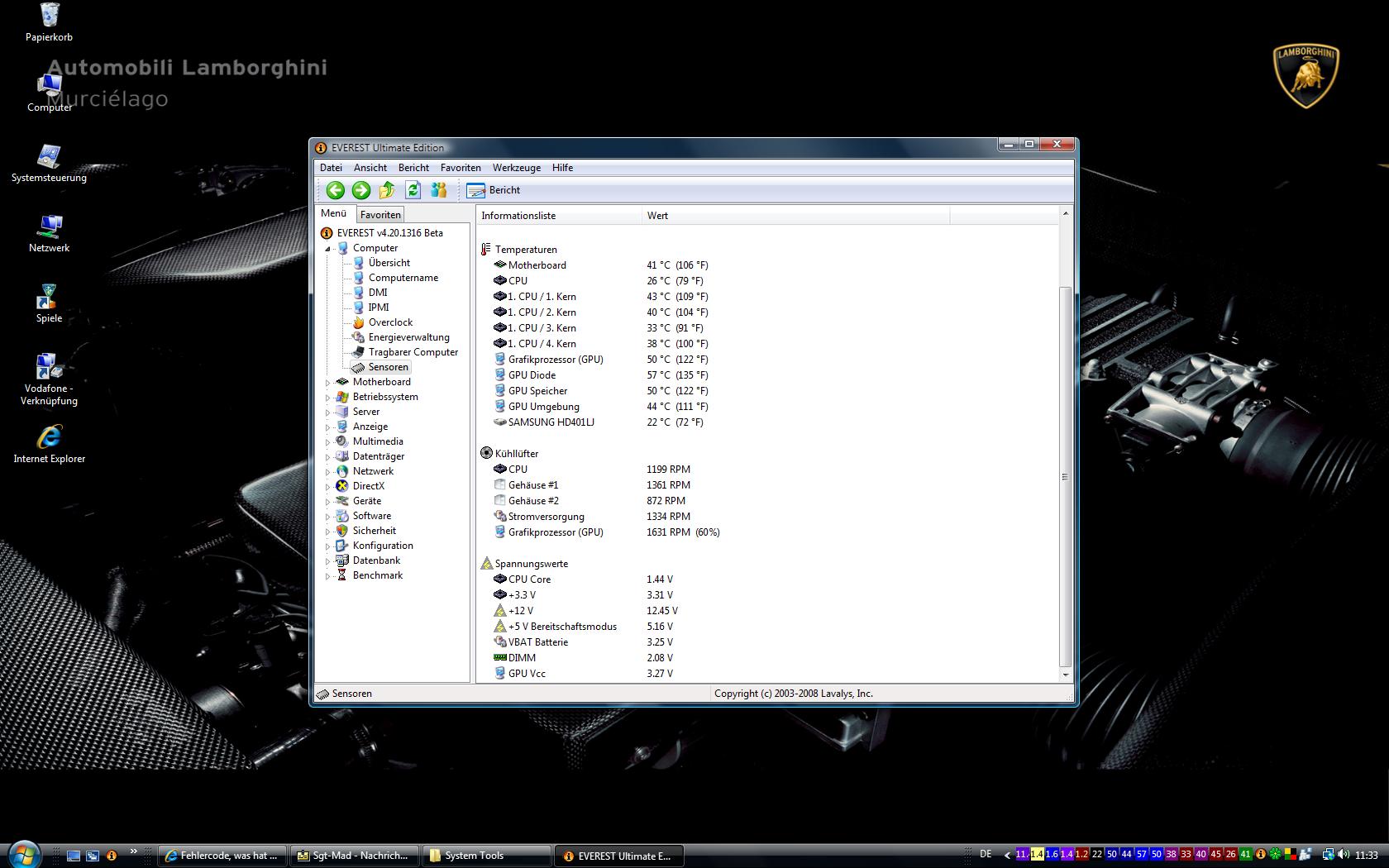Expand the Datenträger tree node

327,456
